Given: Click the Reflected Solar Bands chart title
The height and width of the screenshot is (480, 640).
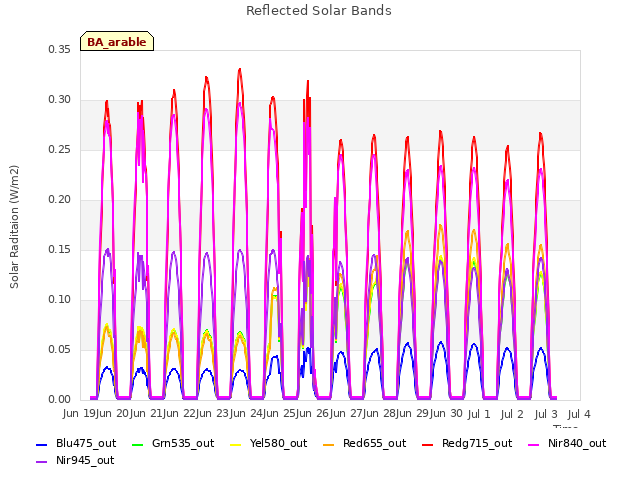Looking at the screenshot, I should pos(319,11).
